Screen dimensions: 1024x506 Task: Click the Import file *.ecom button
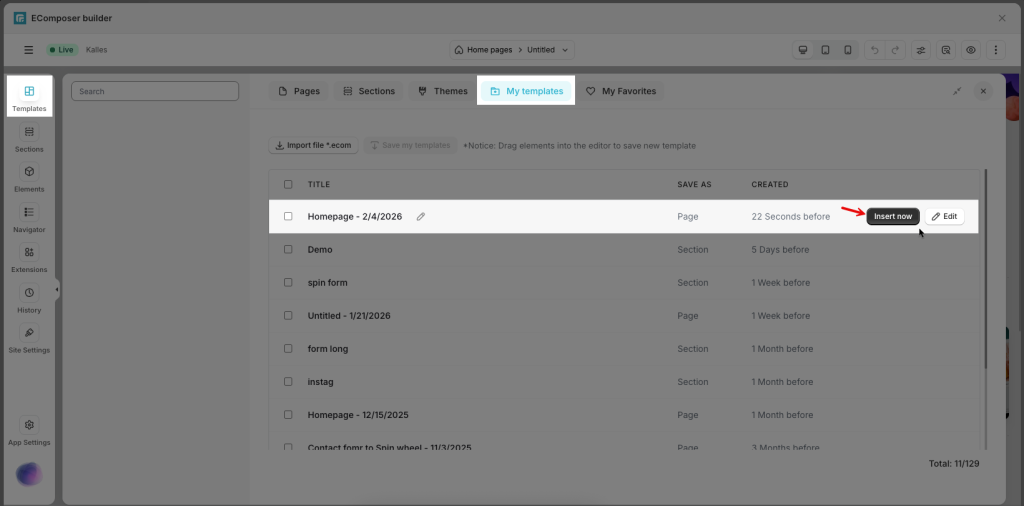tap(313, 145)
